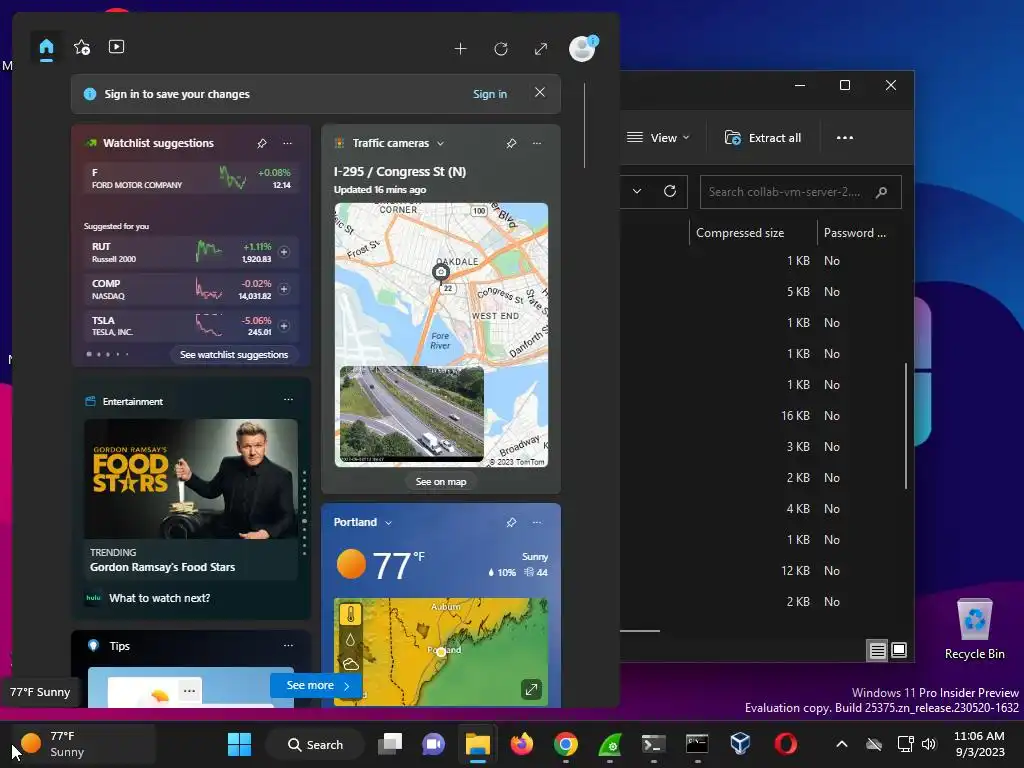
Task: Switch File Explorer to details view
Action: point(877,650)
